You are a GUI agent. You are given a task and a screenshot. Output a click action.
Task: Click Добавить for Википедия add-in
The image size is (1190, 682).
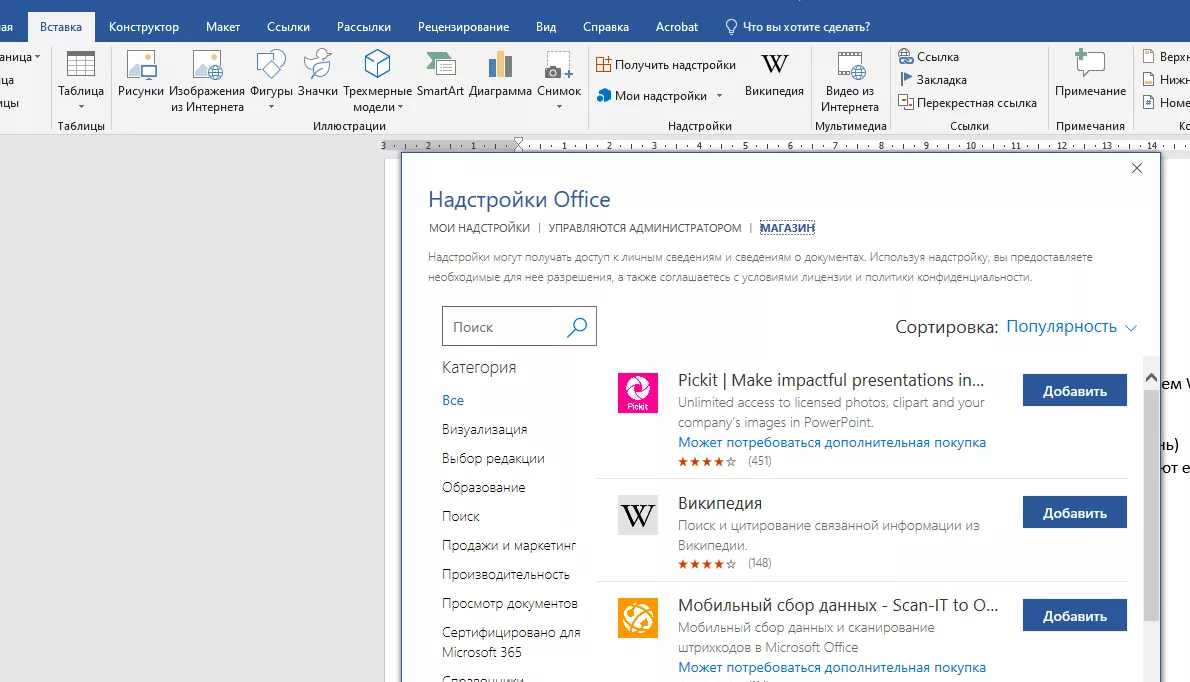[x=1074, y=513]
